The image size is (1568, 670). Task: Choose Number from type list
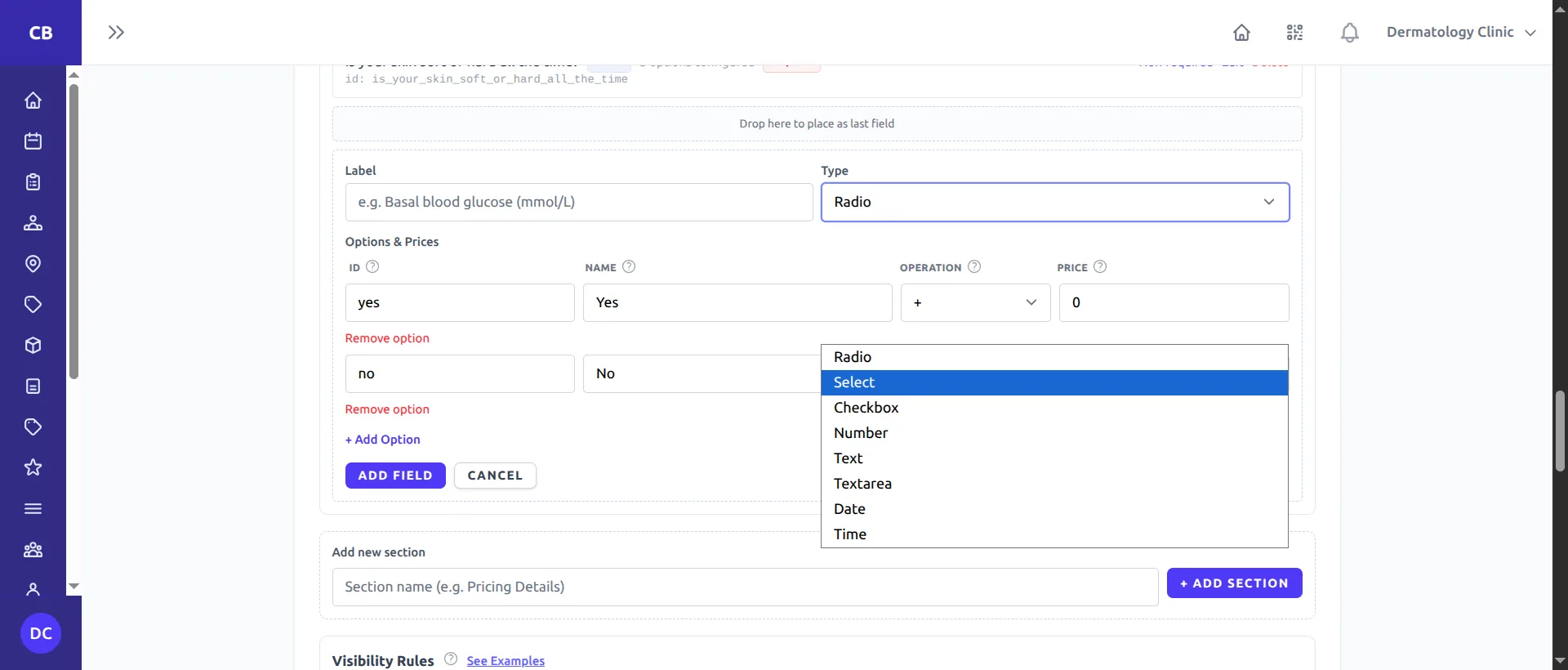1054,433
